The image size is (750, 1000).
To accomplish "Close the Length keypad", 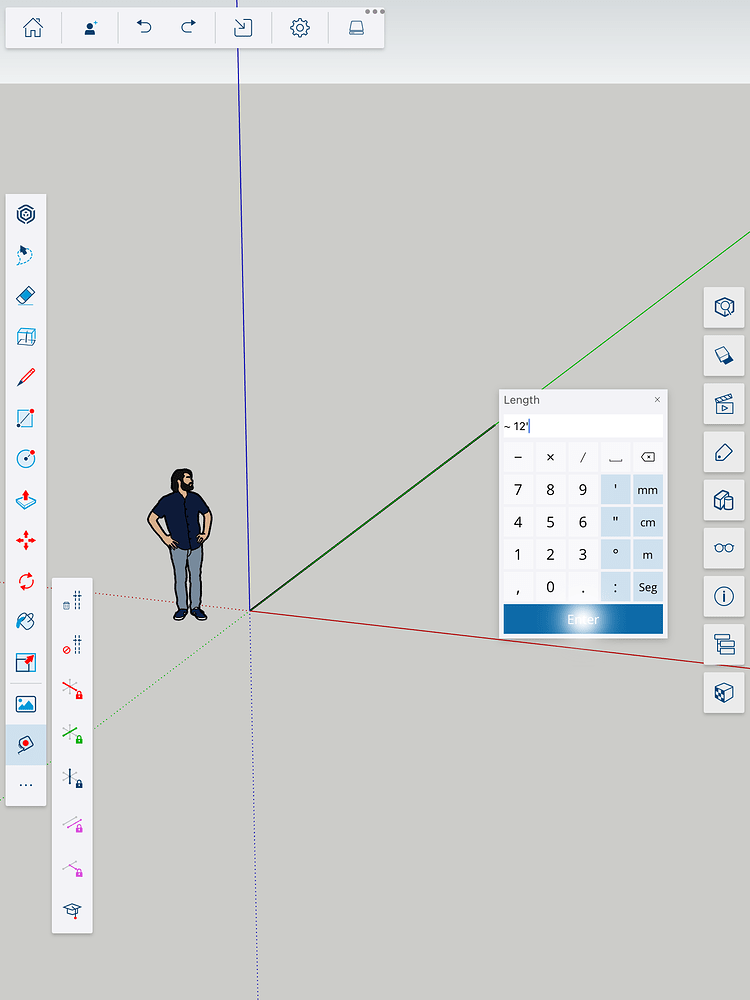I will 657,400.
